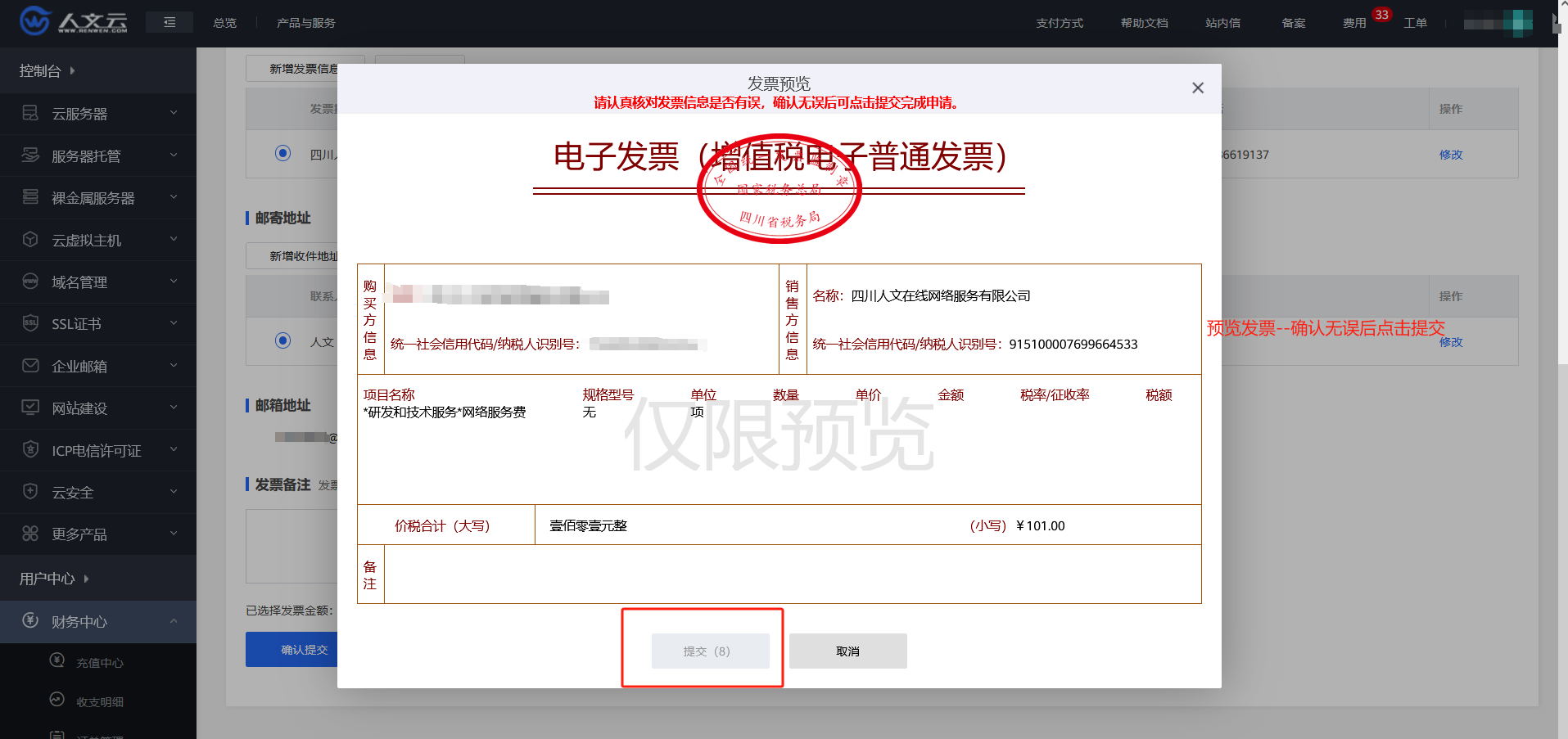Open the 产品与服务 top menu
This screenshot has height=739, width=1568.
click(306, 23)
